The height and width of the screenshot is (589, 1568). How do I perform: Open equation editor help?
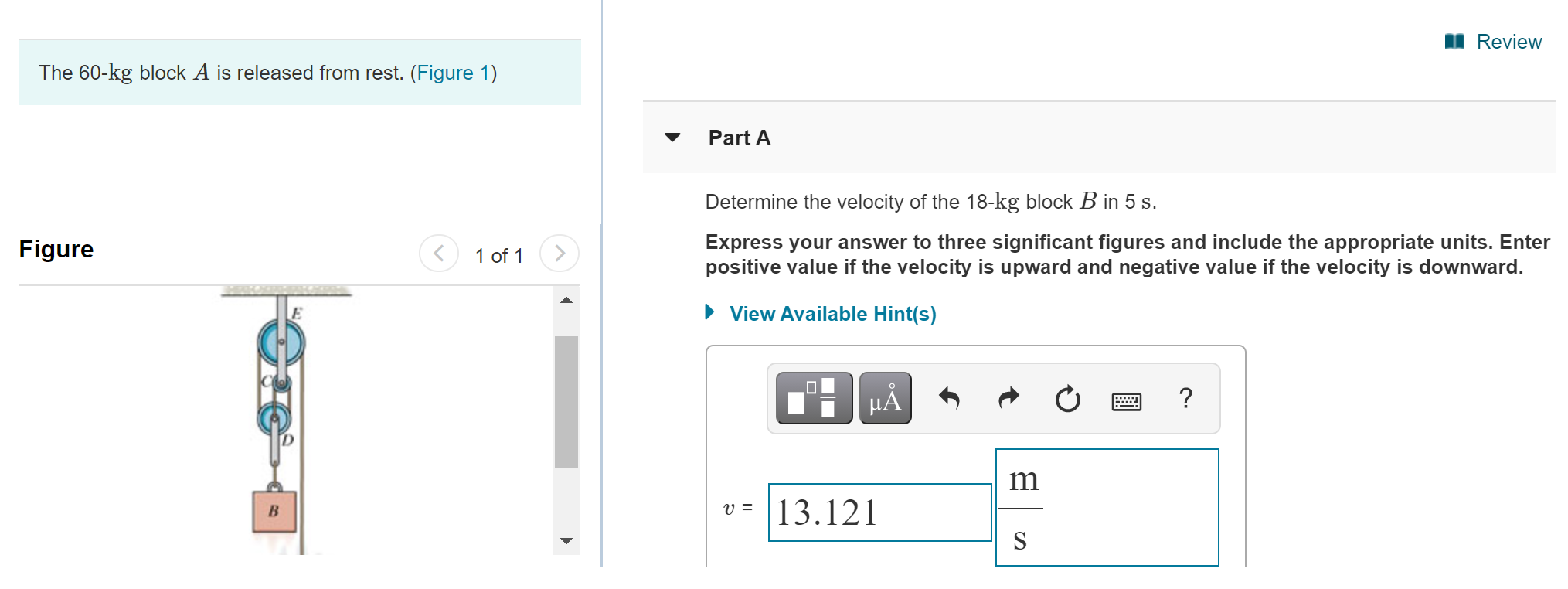1185,398
